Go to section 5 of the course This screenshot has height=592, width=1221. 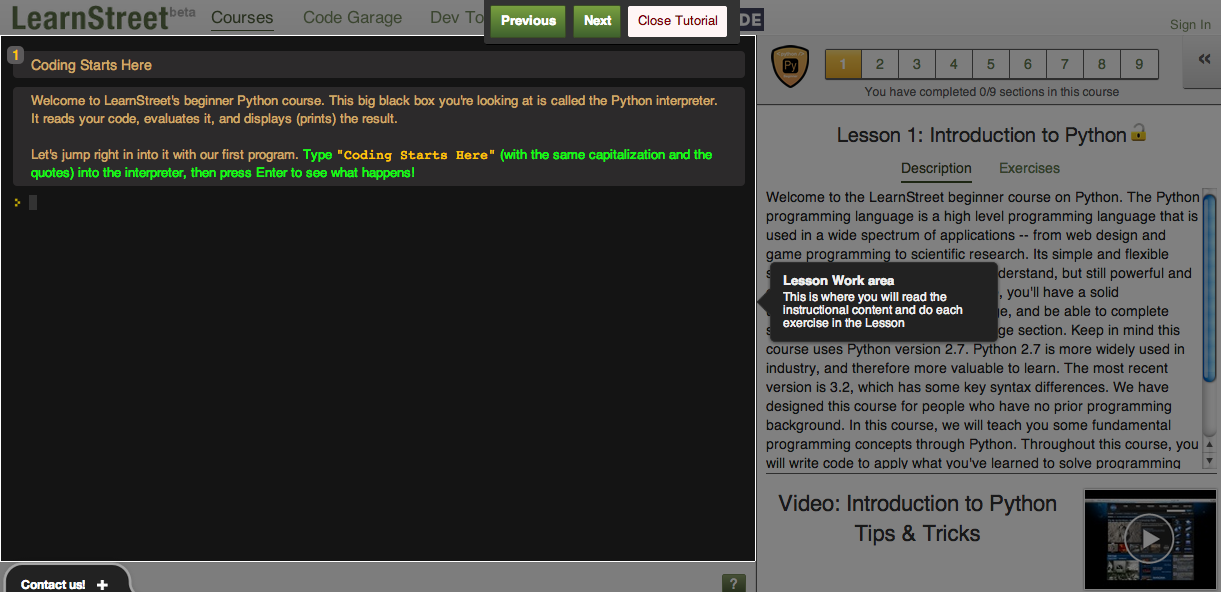tap(991, 64)
